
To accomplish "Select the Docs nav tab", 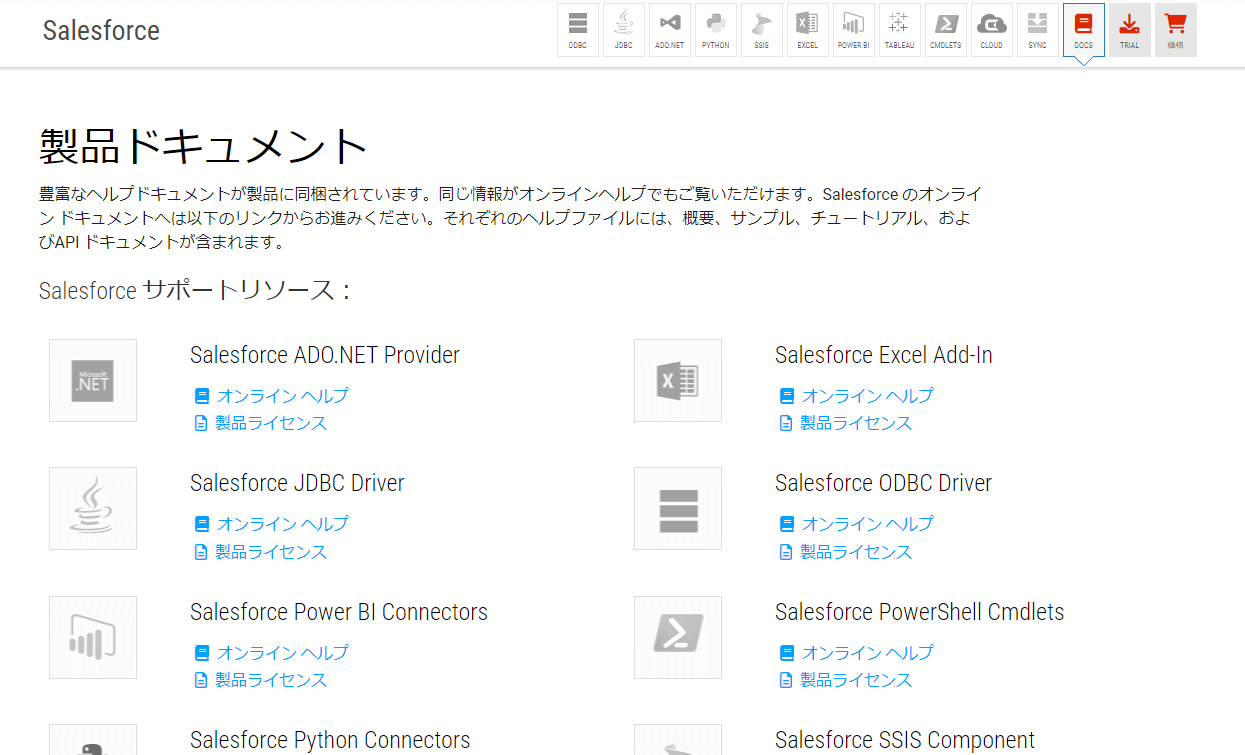I will pos(1084,30).
